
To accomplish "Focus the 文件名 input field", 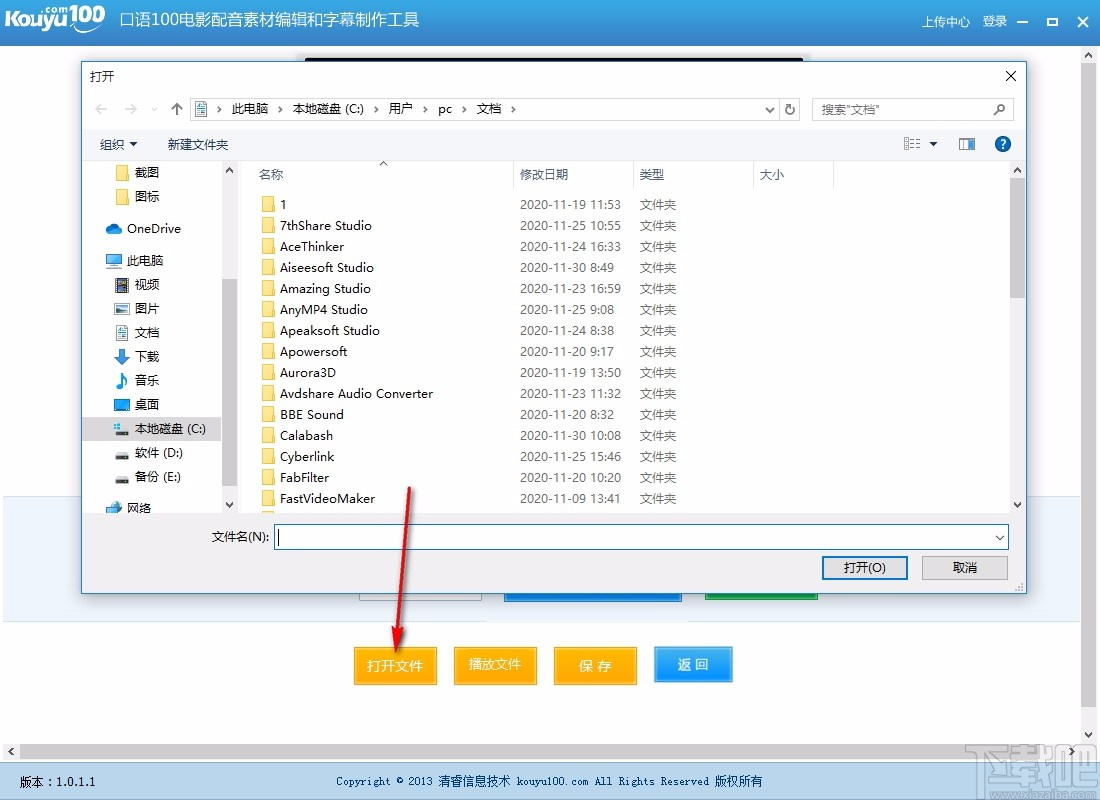I will pos(641,538).
